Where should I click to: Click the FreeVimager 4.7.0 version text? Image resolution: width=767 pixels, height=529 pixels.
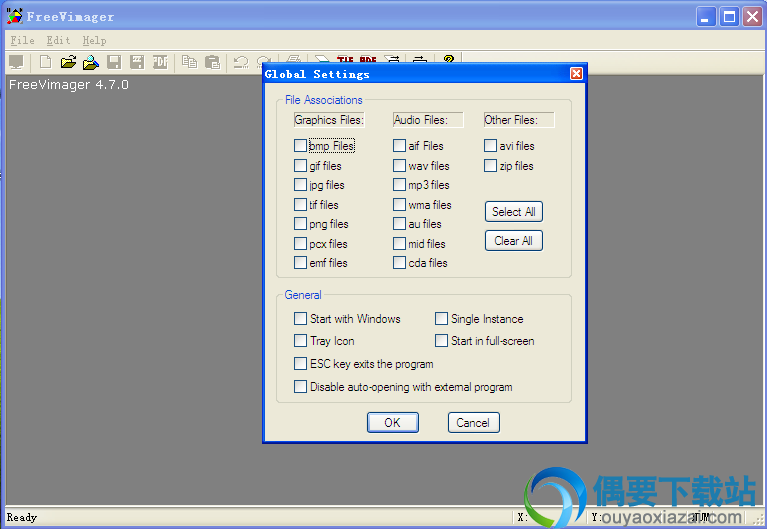pyautogui.click(x=68, y=85)
